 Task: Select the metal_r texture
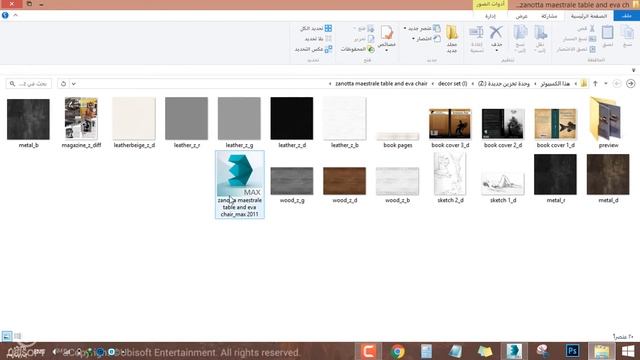(x=556, y=178)
